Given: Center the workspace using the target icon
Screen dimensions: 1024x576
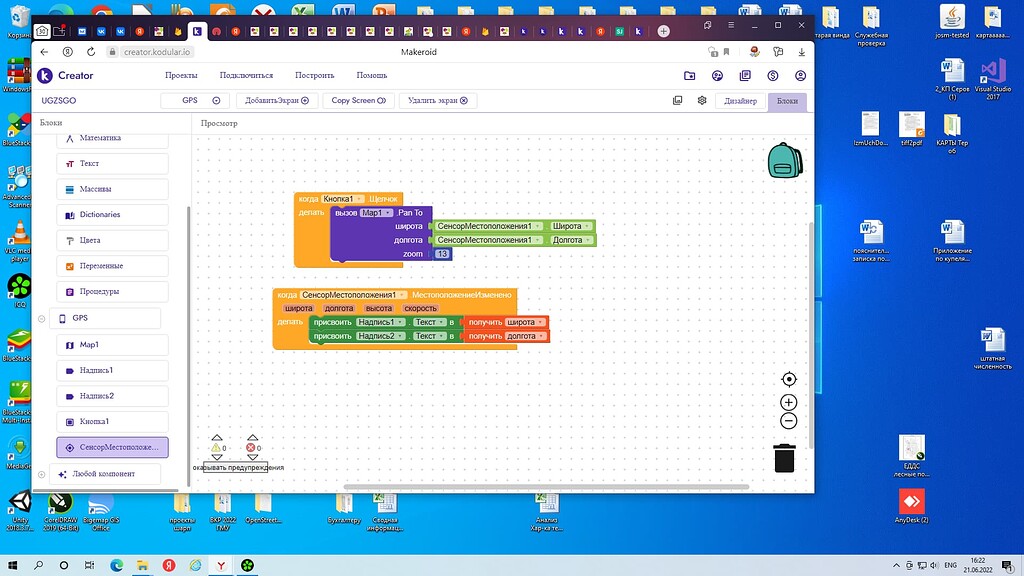Looking at the screenshot, I should click(789, 379).
